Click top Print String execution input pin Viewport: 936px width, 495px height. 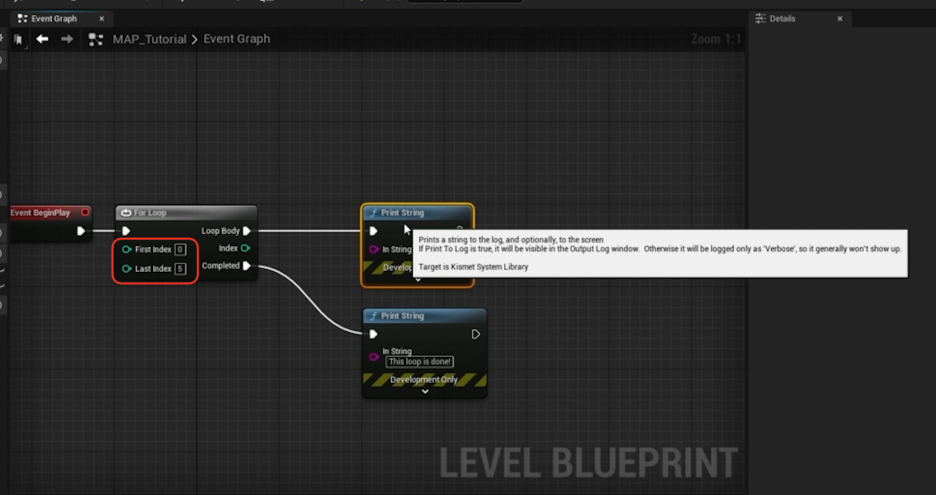point(374,231)
